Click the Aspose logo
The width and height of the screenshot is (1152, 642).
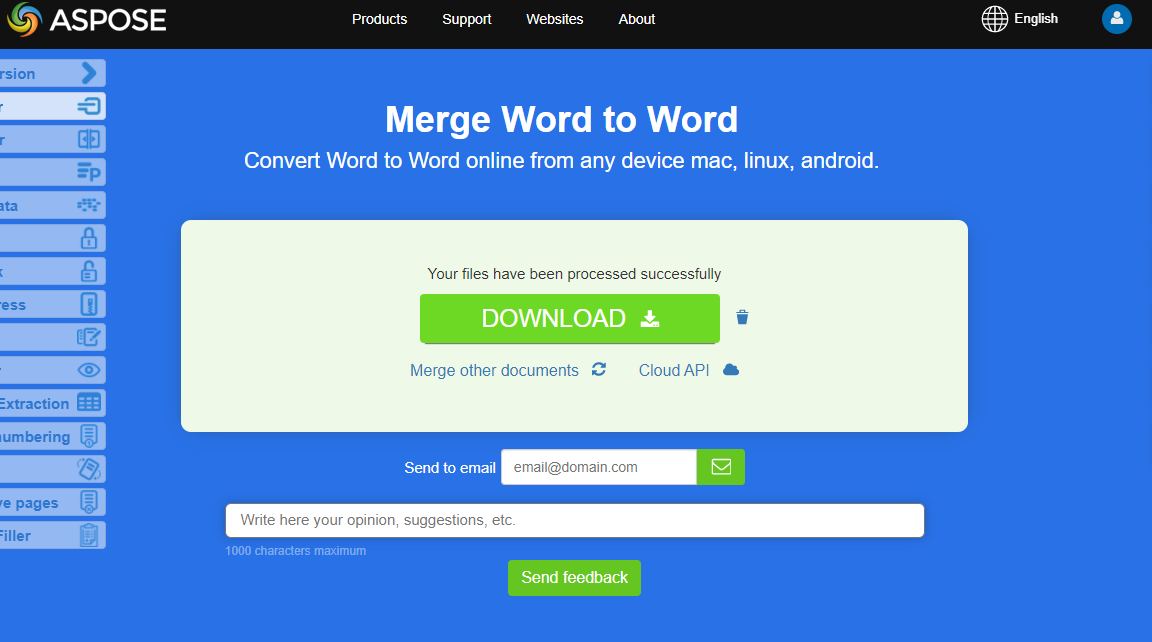(85, 19)
